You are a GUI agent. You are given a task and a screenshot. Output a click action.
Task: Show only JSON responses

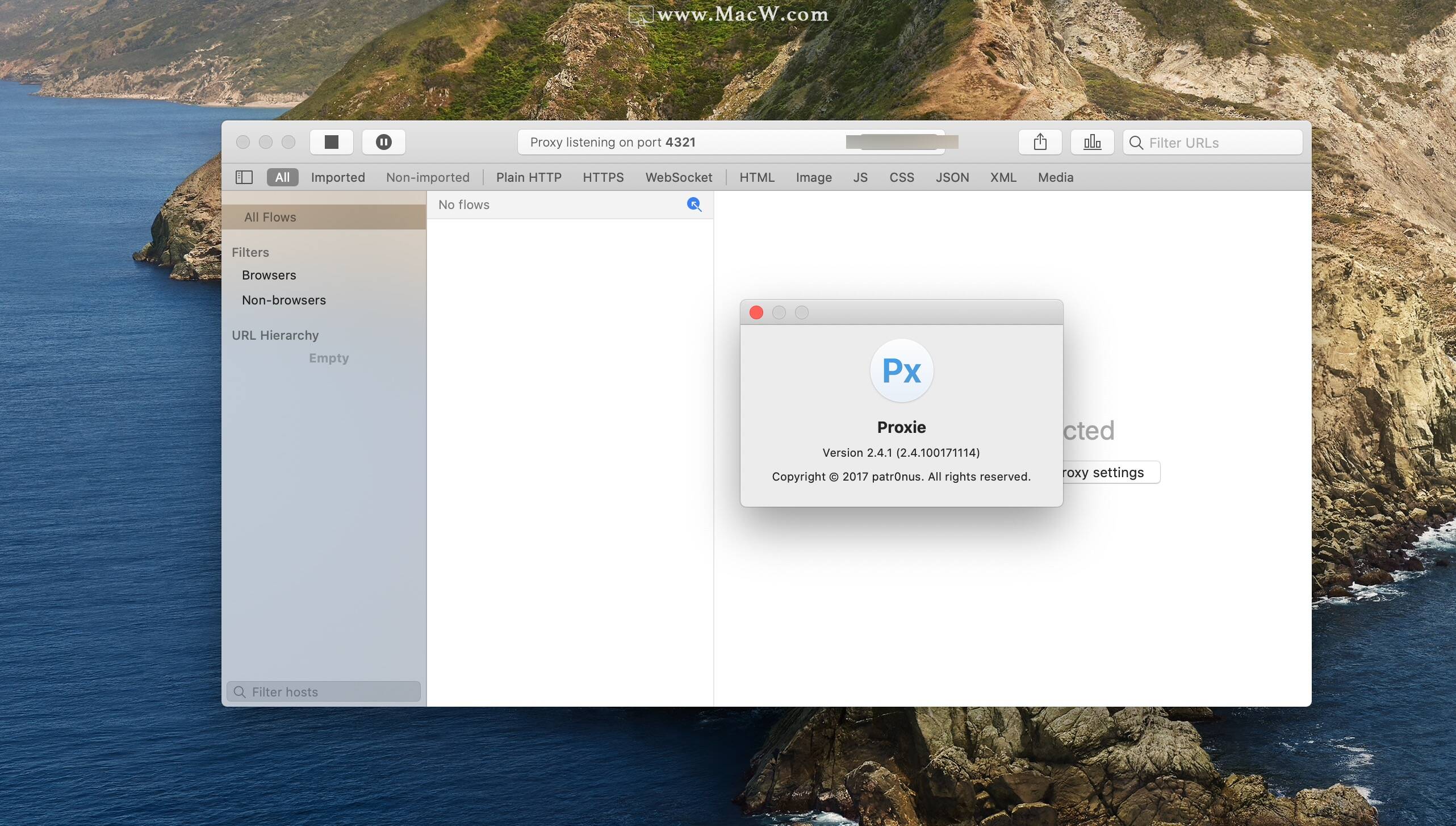coord(952,177)
